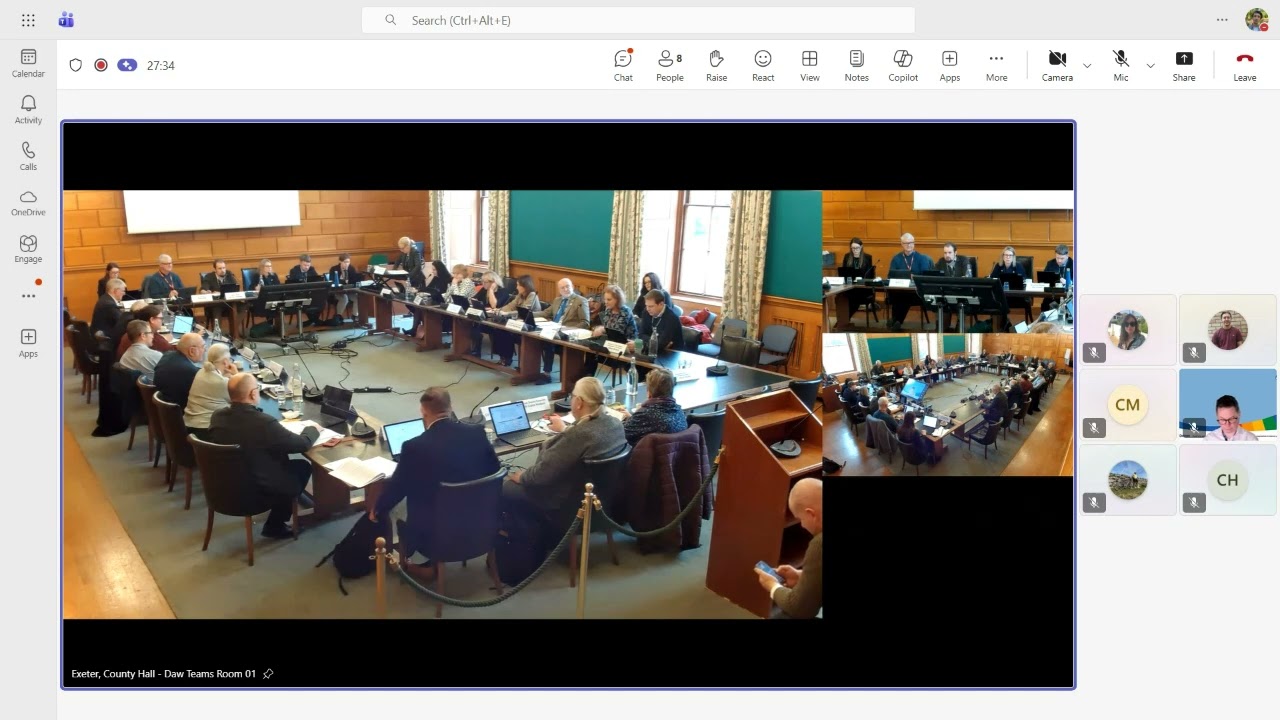Screen dimensions: 1280x720
Task: Unpin the Exeter County Hall video
Action: [x=268, y=674]
